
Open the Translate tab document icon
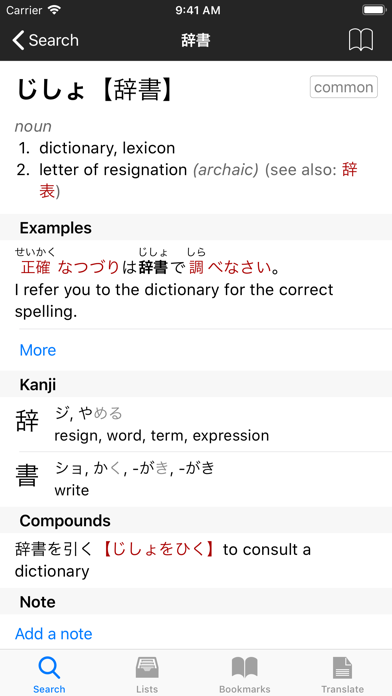click(x=342, y=668)
